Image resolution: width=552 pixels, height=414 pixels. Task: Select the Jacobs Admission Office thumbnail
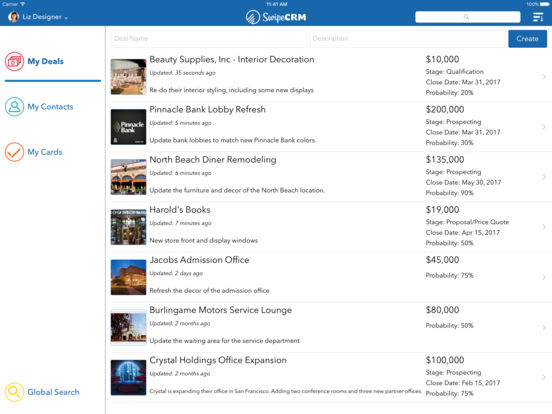coord(128,277)
